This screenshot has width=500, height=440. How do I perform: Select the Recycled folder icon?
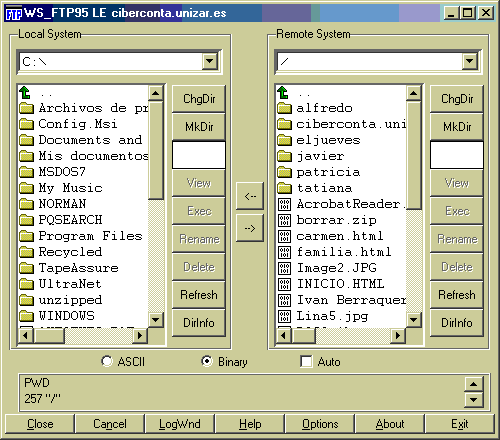[x=26, y=252]
